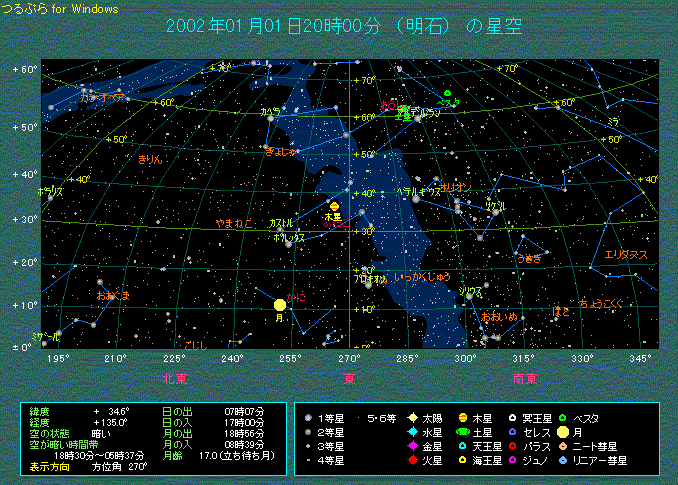Click the 東 (East) direction label

(349, 378)
